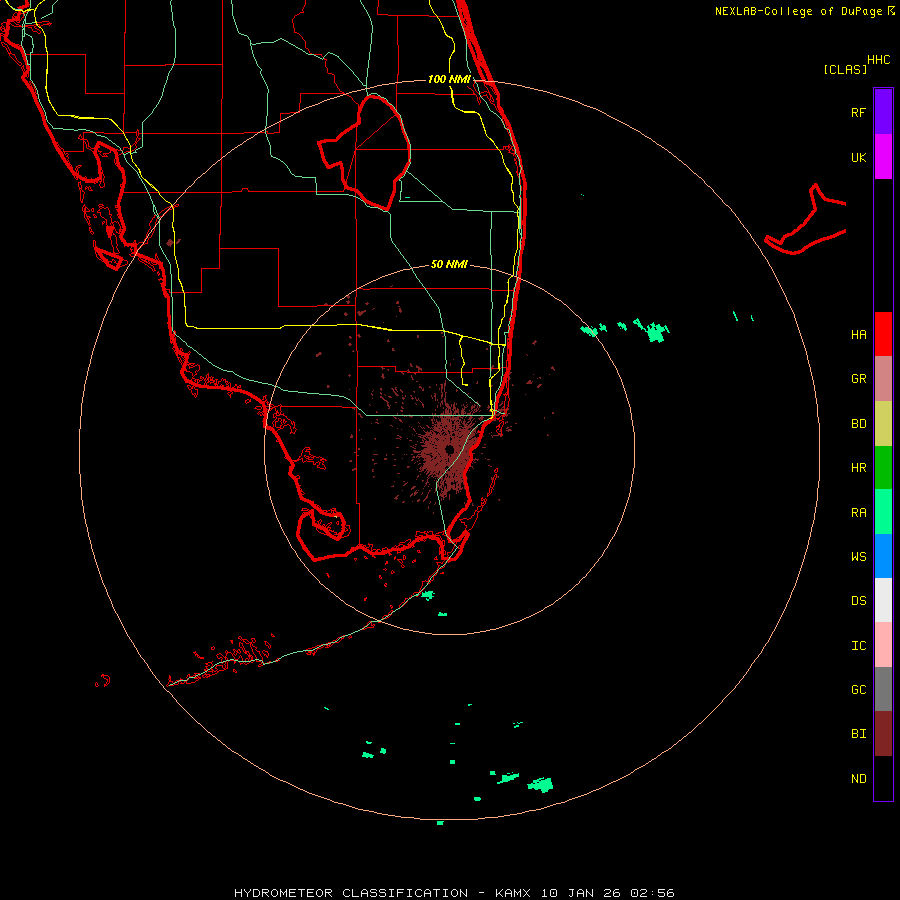
Task: Click the '[CLAS]' units label
Action: (845, 69)
